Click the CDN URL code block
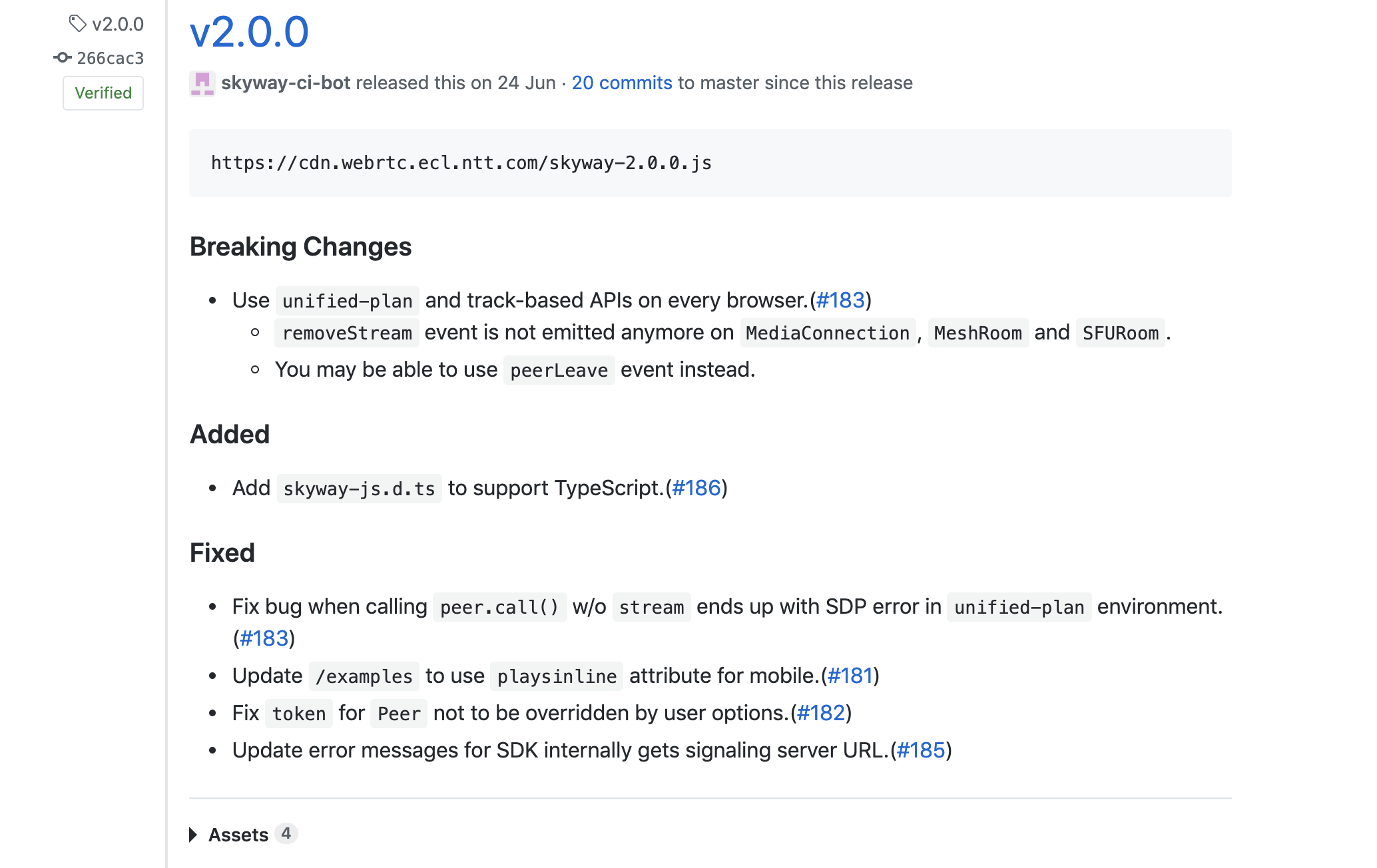This screenshot has height=868, width=1377. [x=710, y=163]
